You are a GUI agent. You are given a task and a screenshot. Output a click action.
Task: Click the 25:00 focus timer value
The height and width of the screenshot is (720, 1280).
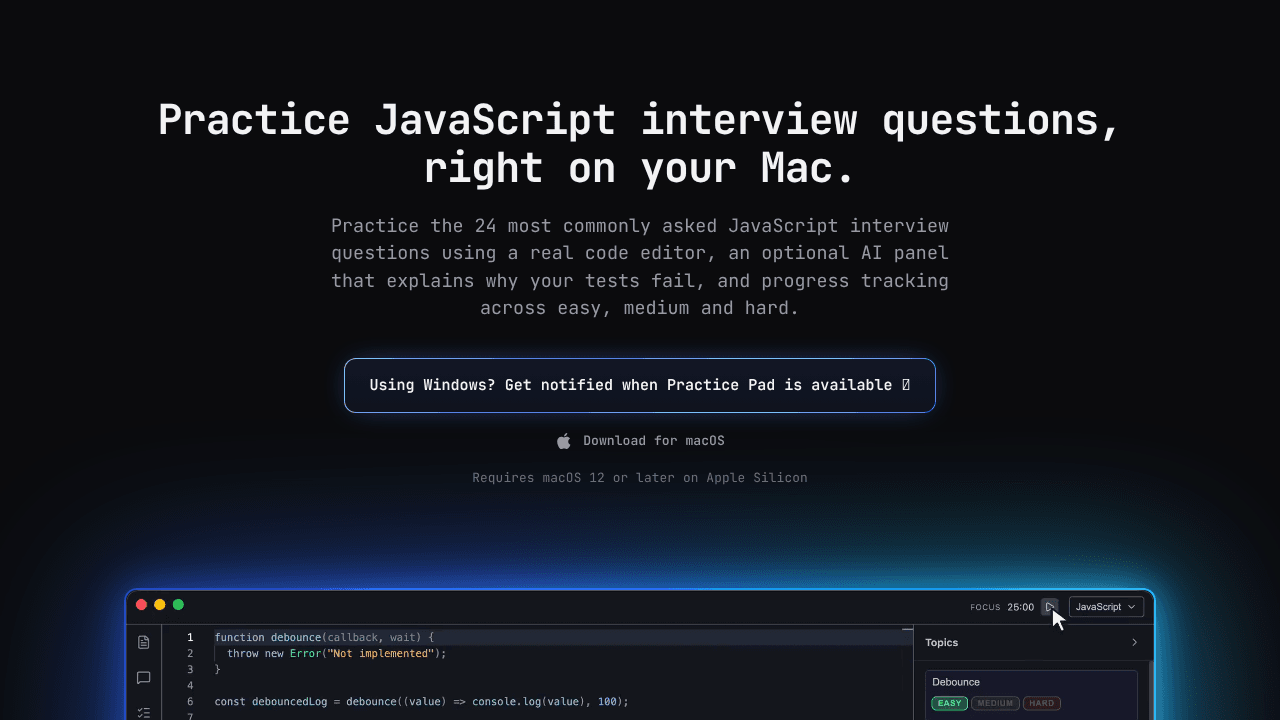point(1021,607)
